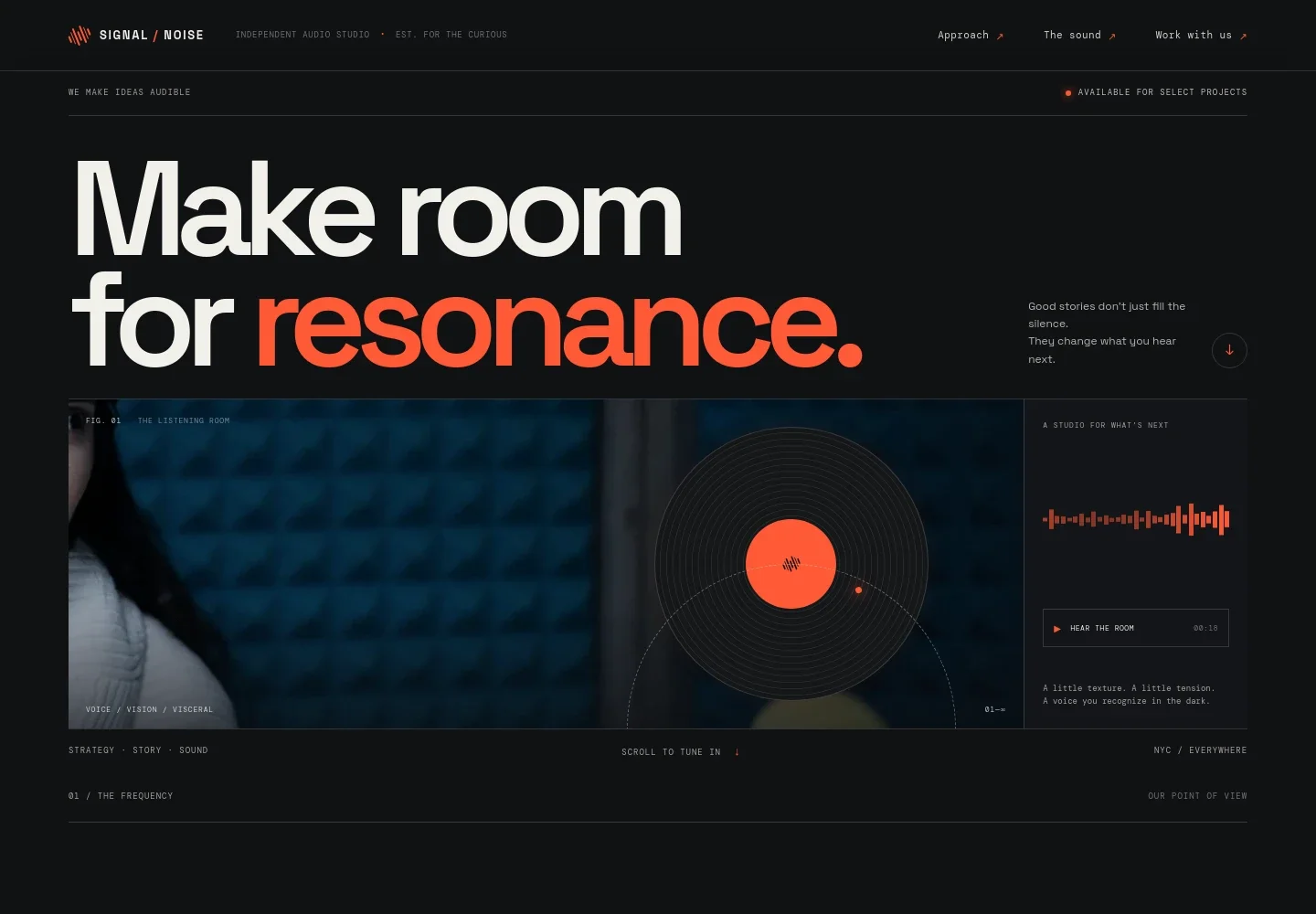Play the Hear the Room audio button
The image size is (1316, 914).
1136,628
